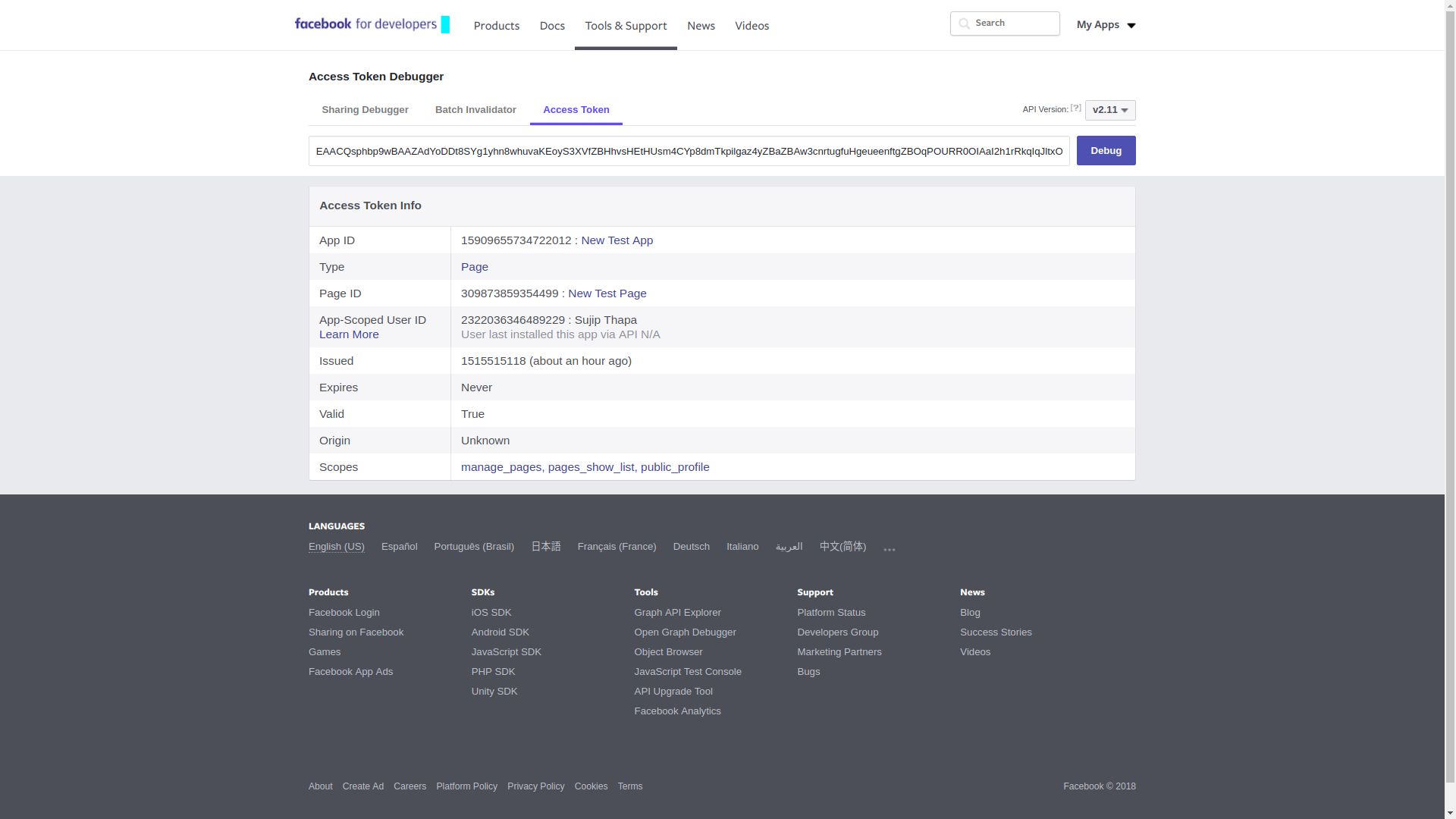Switch language to Português (Brasil)

click(x=474, y=547)
